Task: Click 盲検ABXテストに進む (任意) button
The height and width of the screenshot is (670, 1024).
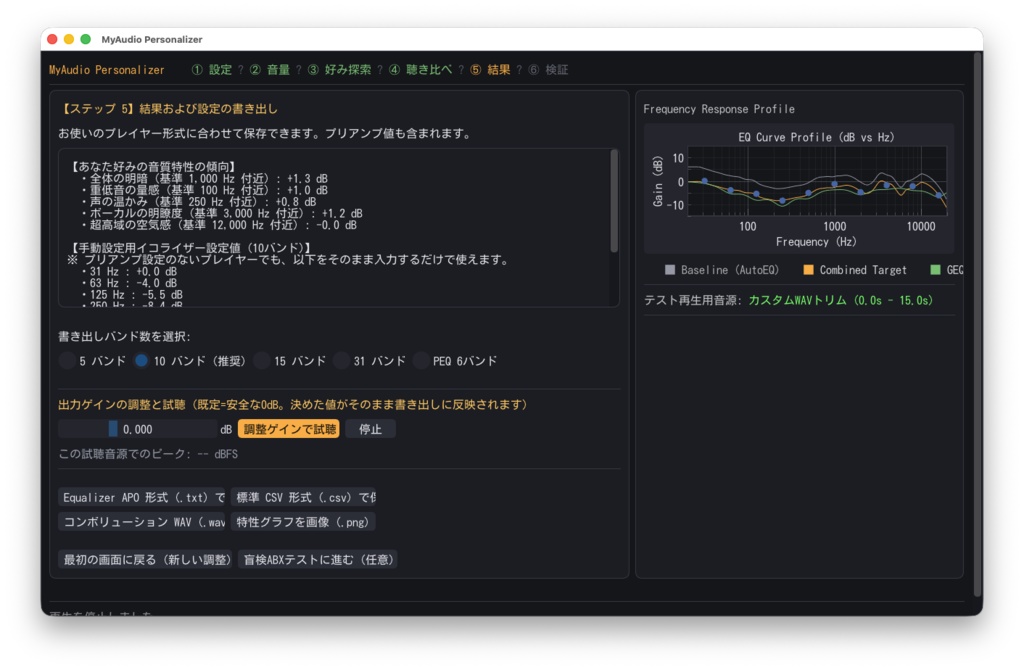Action: pos(318,560)
